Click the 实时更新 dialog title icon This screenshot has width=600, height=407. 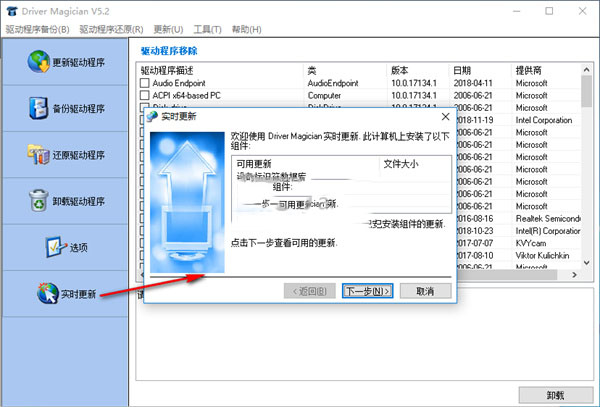pos(153,117)
